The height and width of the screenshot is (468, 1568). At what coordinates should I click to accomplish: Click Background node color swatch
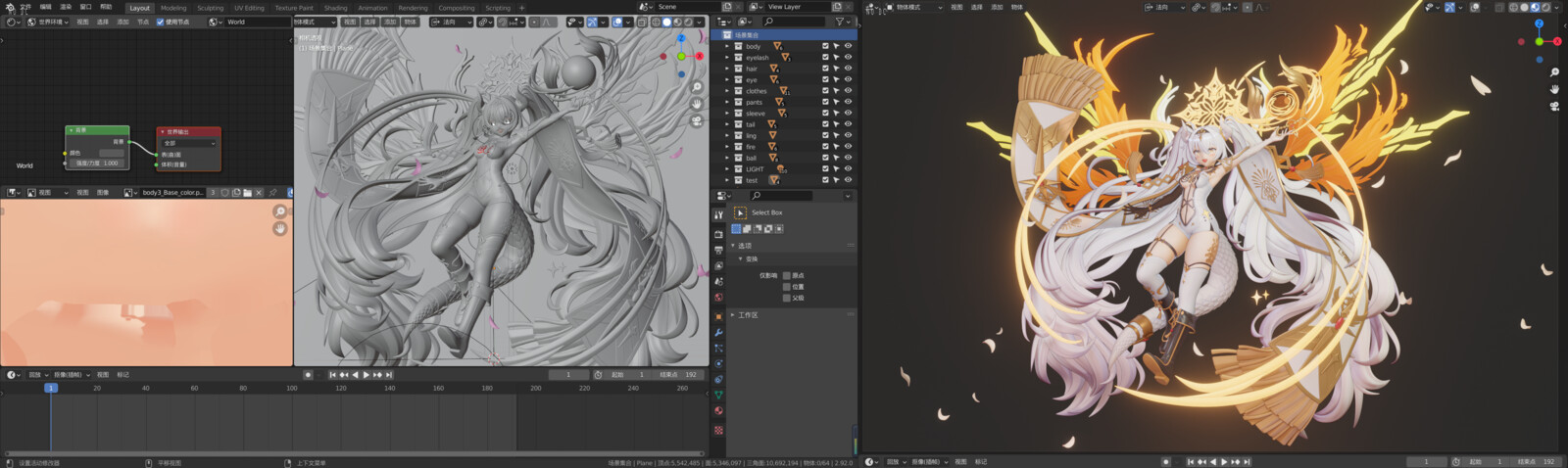coord(112,153)
